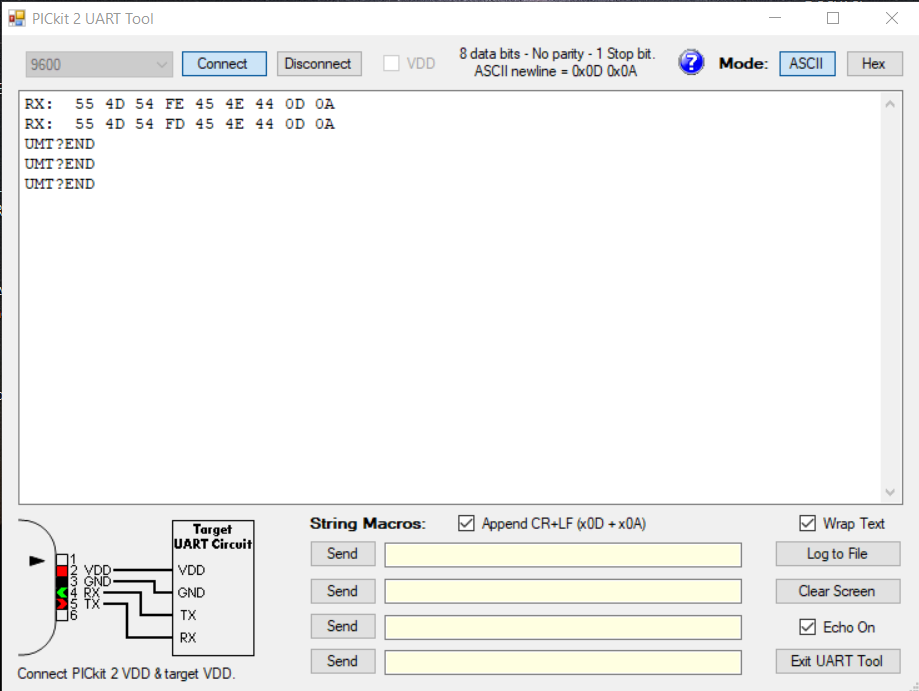Screen dimensions: 919x691
Task: Click the fourth string macro Send button
Action: point(343,661)
